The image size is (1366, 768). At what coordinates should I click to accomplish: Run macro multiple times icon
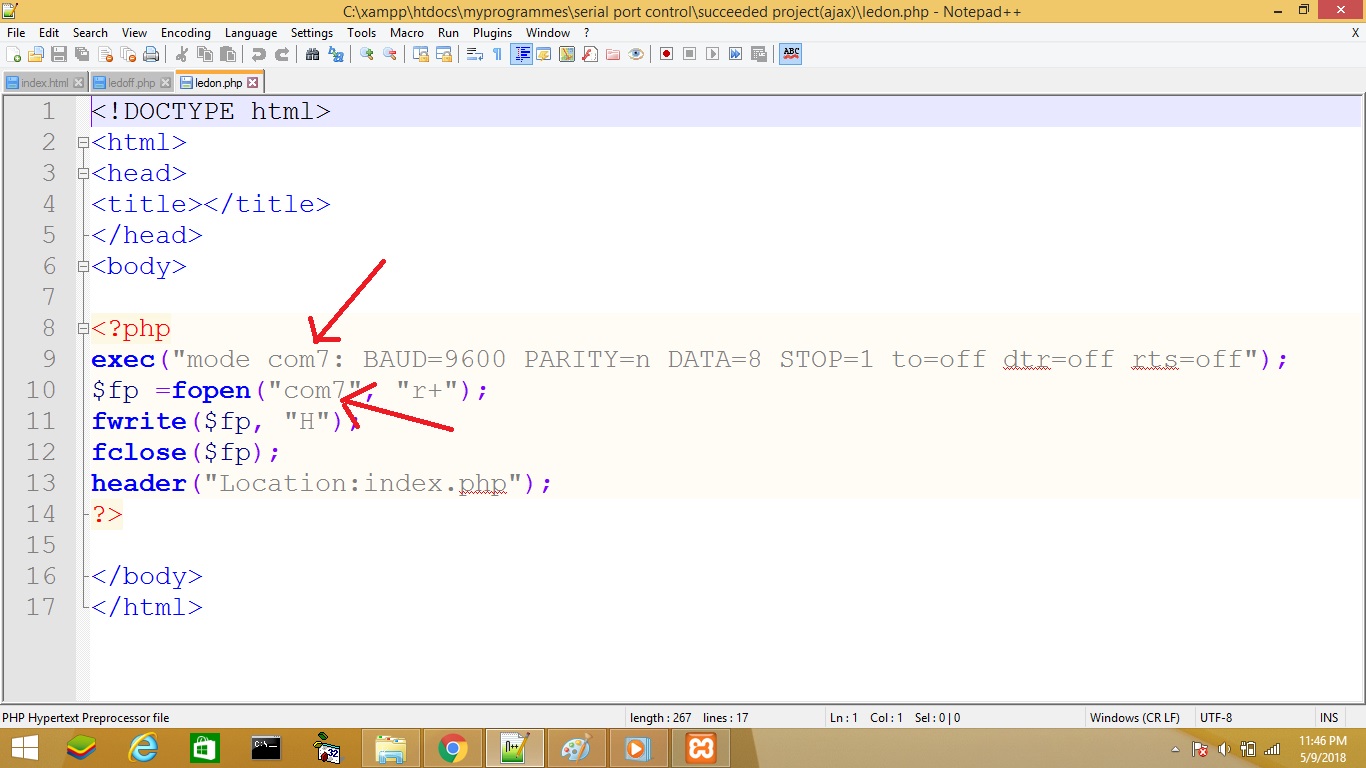735,54
